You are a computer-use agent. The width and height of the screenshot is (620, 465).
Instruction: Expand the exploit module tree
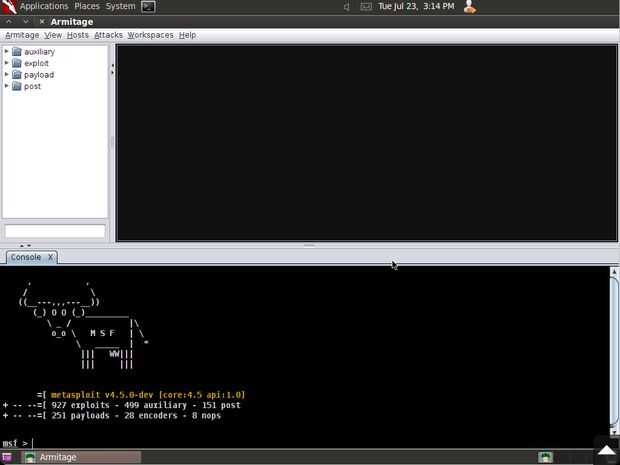6,63
